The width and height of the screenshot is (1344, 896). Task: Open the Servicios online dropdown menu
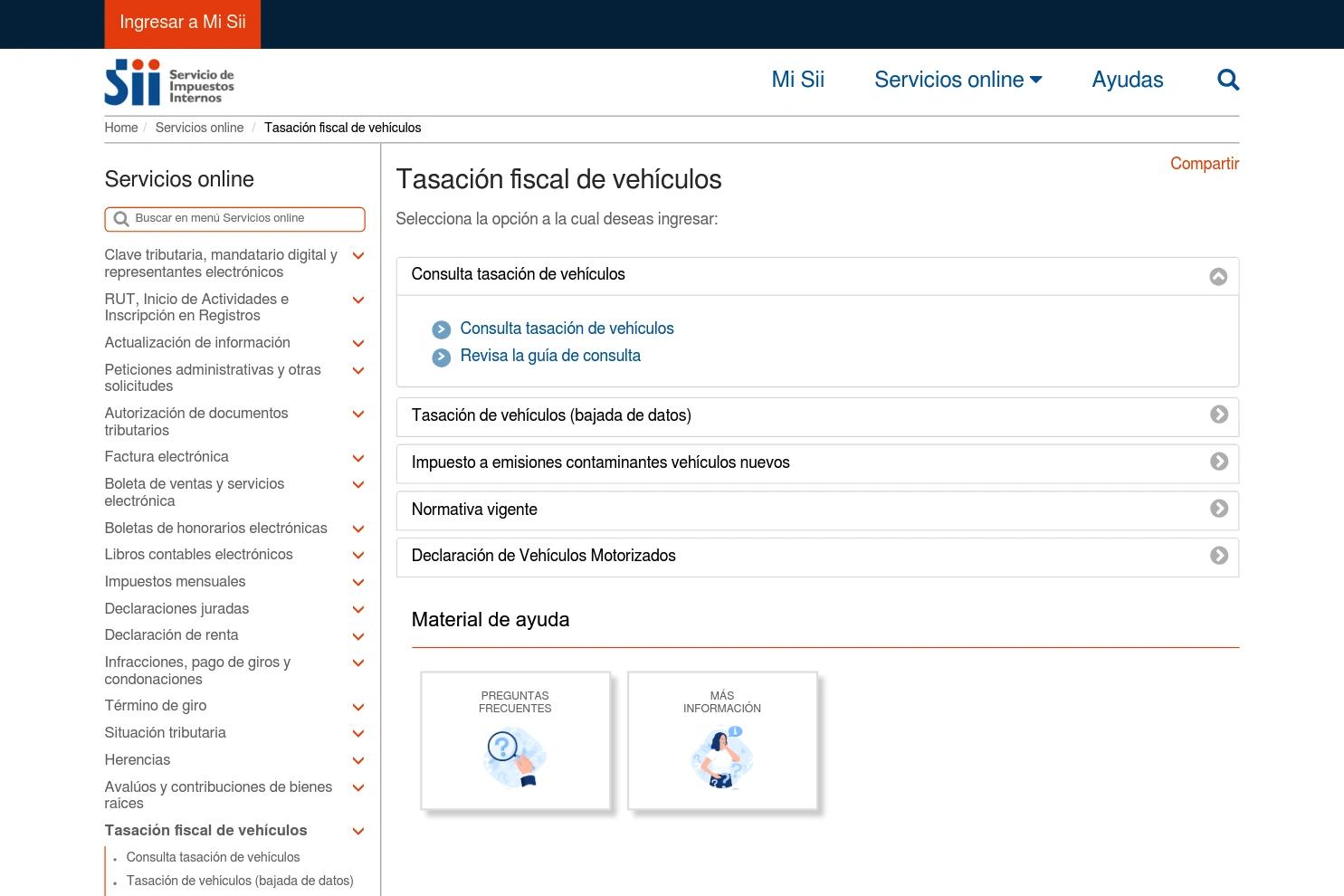958,80
